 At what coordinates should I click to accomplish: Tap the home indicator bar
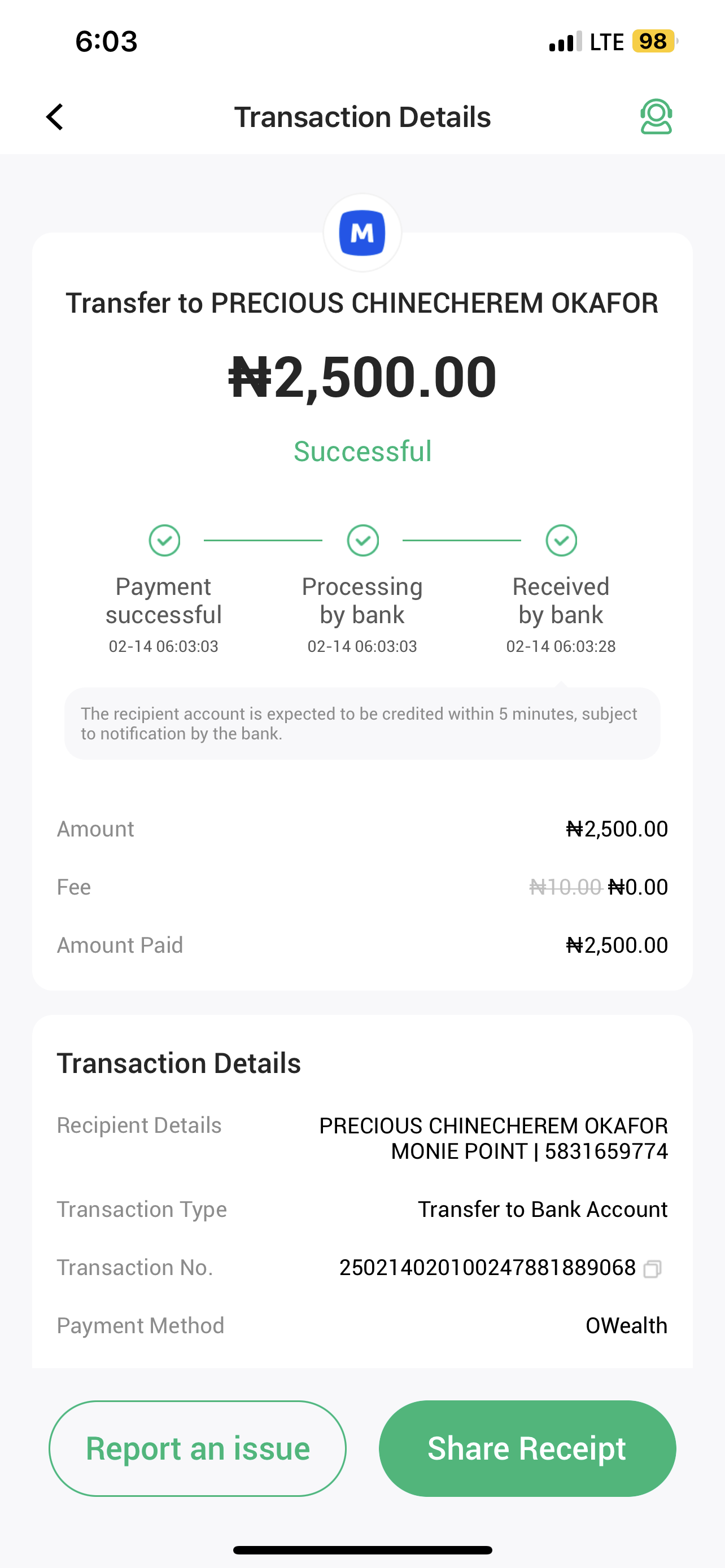click(x=362, y=1550)
